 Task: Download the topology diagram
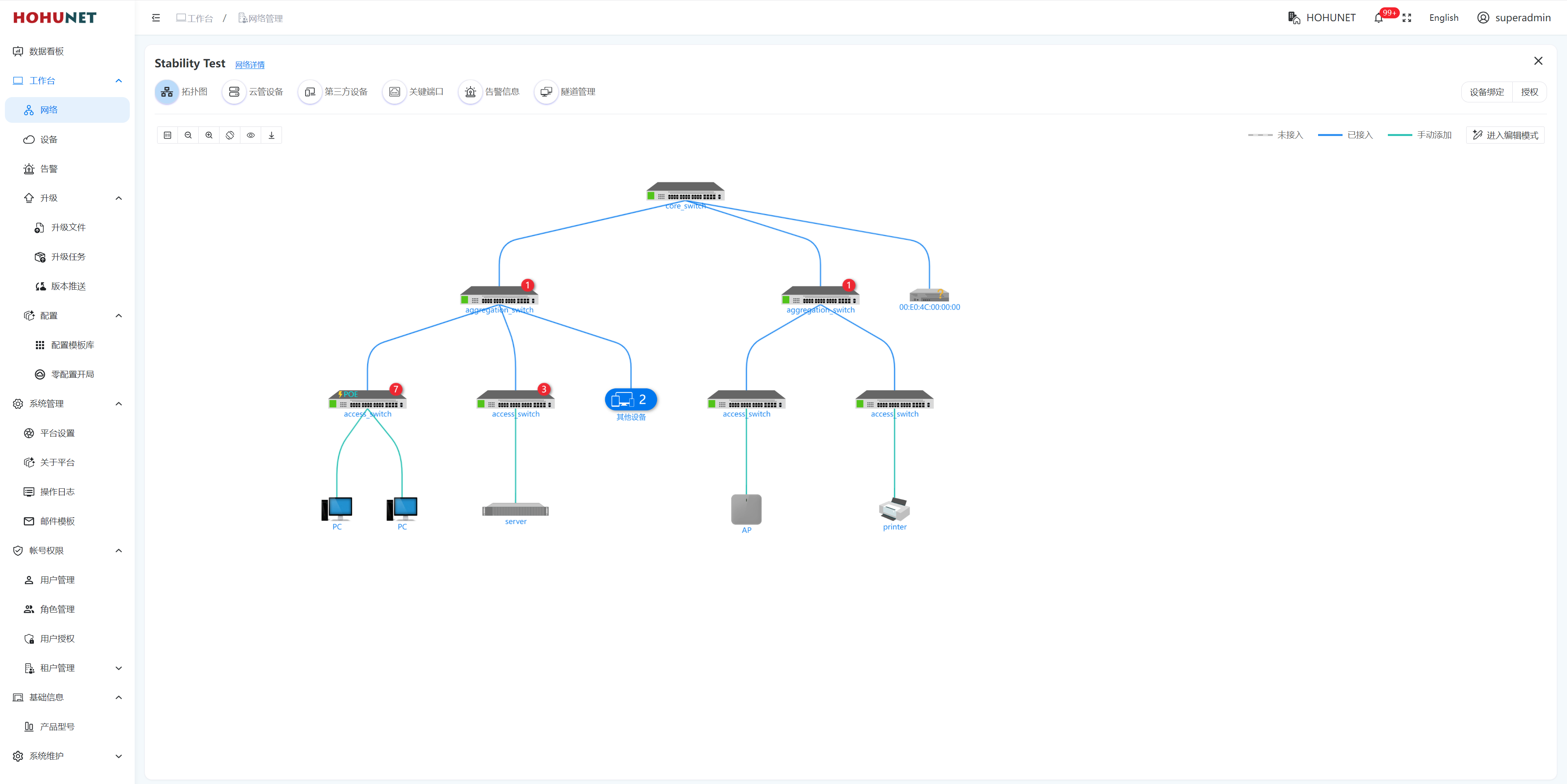coord(271,135)
